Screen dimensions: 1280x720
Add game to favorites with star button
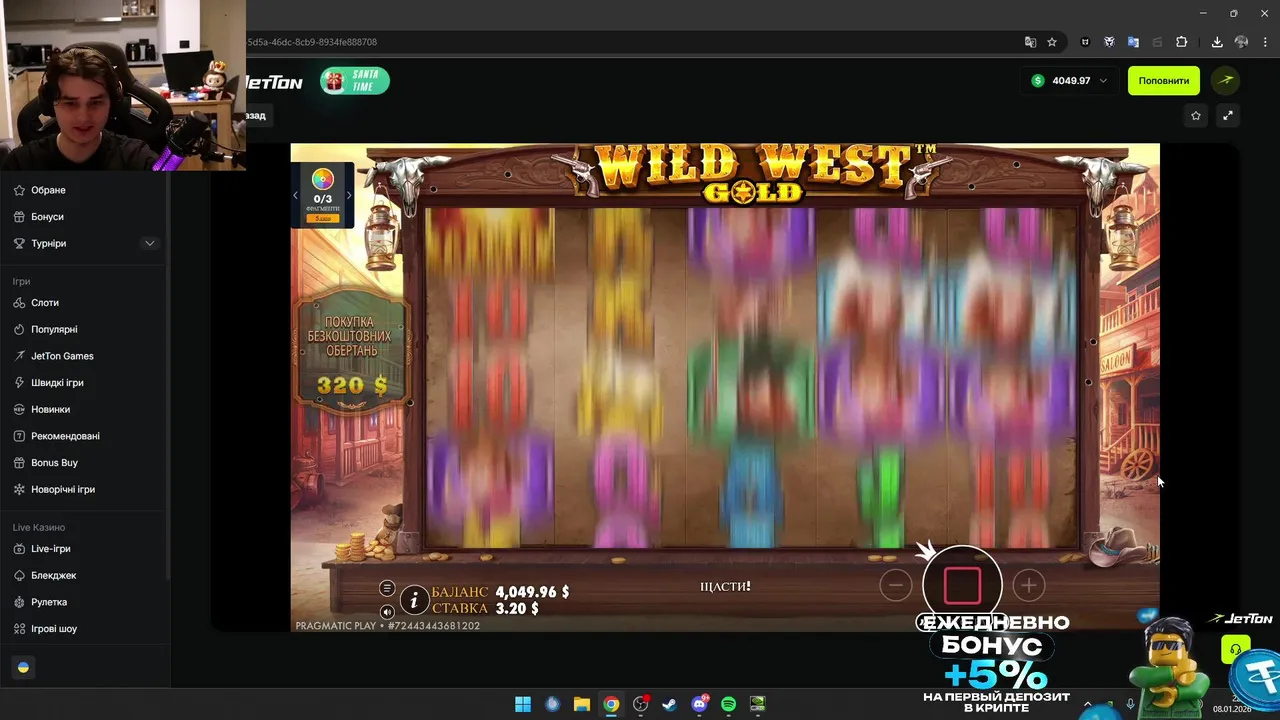[1196, 116]
